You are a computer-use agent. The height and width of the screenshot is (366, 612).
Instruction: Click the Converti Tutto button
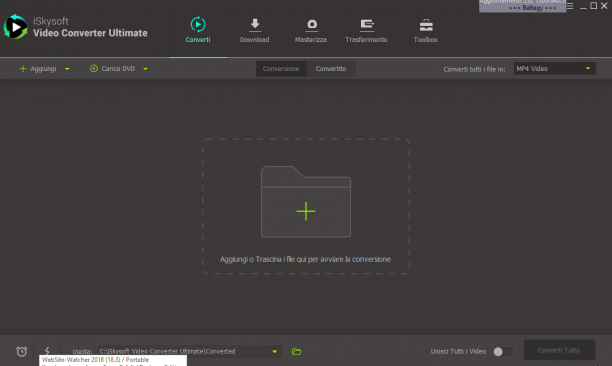pos(559,350)
